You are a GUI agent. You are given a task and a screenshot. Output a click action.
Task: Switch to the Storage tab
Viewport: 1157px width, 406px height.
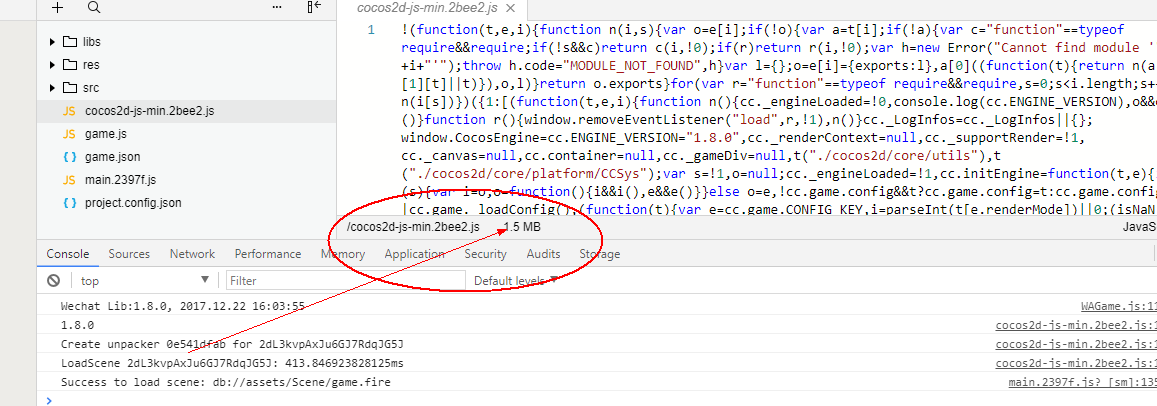[600, 253]
